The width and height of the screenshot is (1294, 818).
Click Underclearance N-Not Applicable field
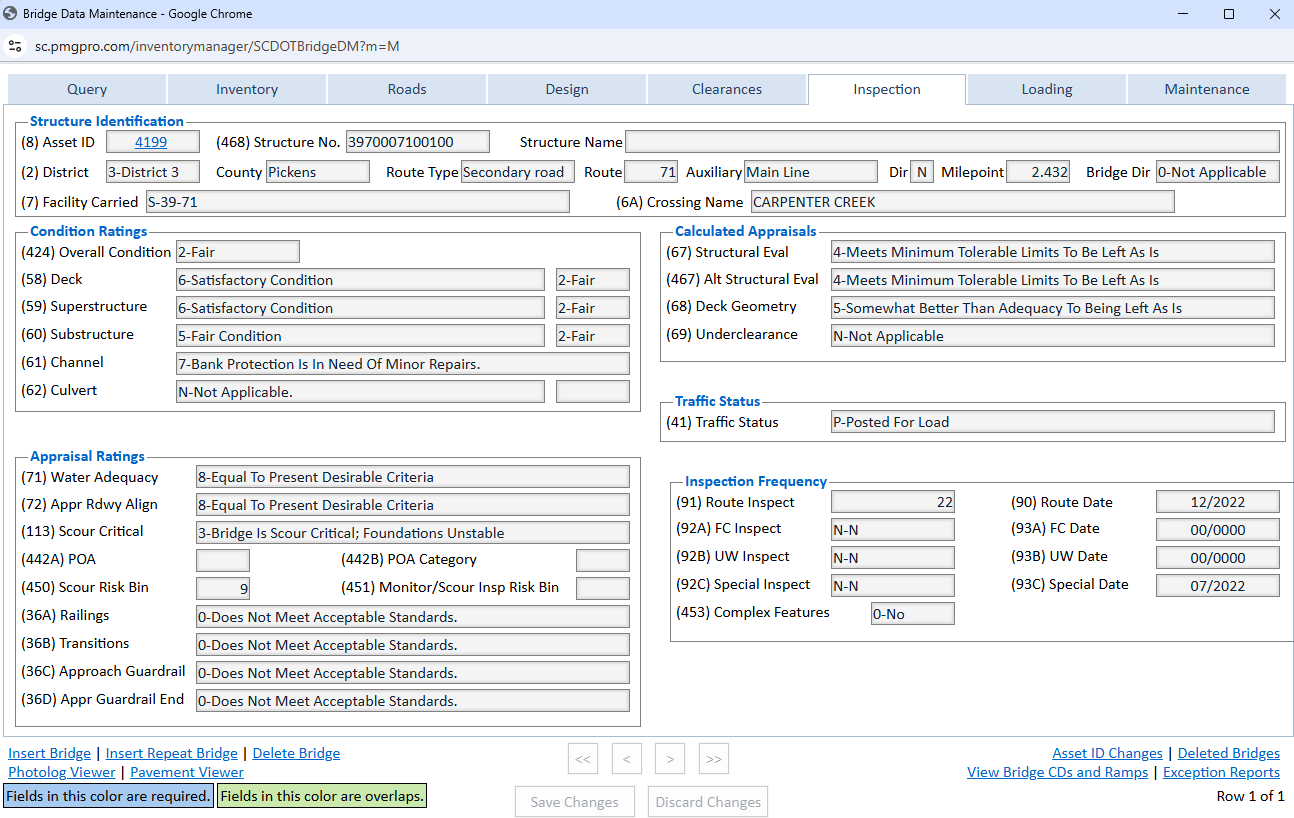pyautogui.click(x=1053, y=336)
